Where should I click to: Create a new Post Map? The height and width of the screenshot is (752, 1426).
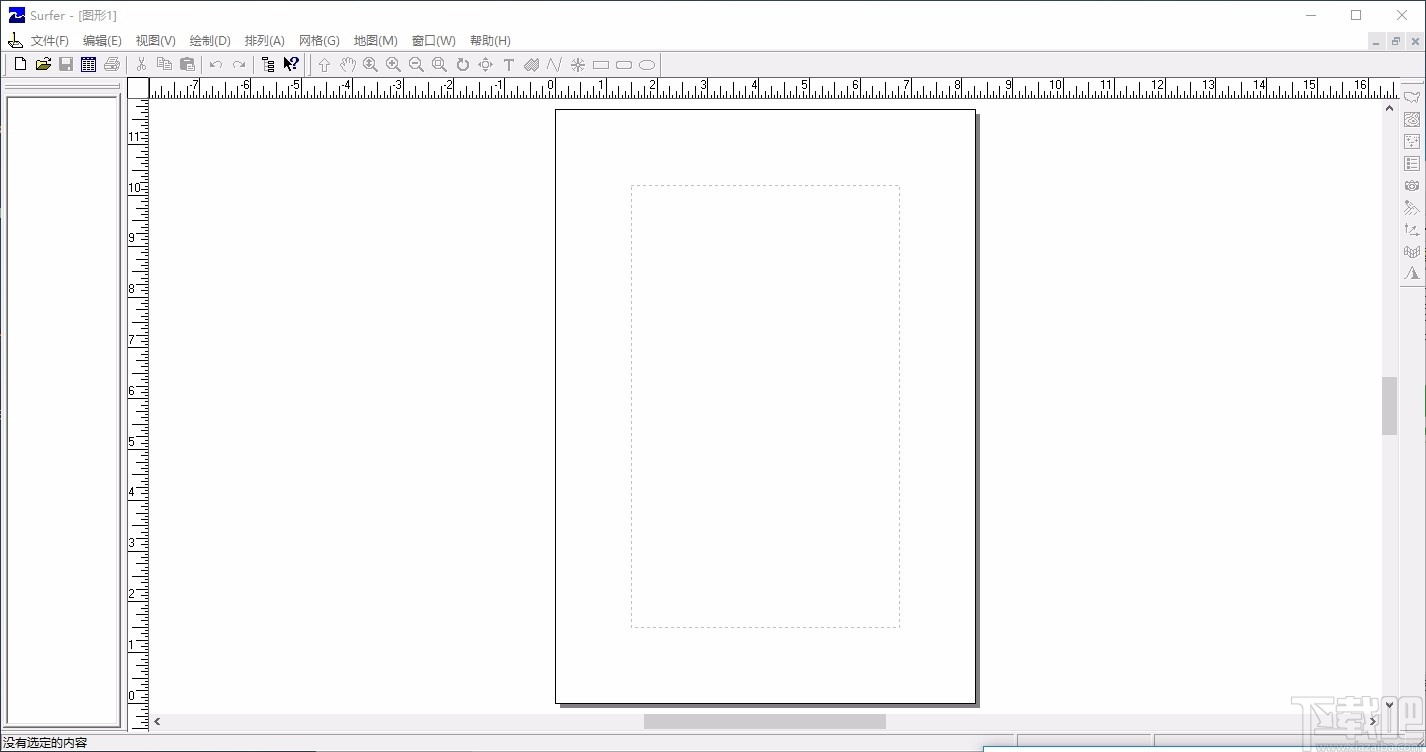(1412, 141)
